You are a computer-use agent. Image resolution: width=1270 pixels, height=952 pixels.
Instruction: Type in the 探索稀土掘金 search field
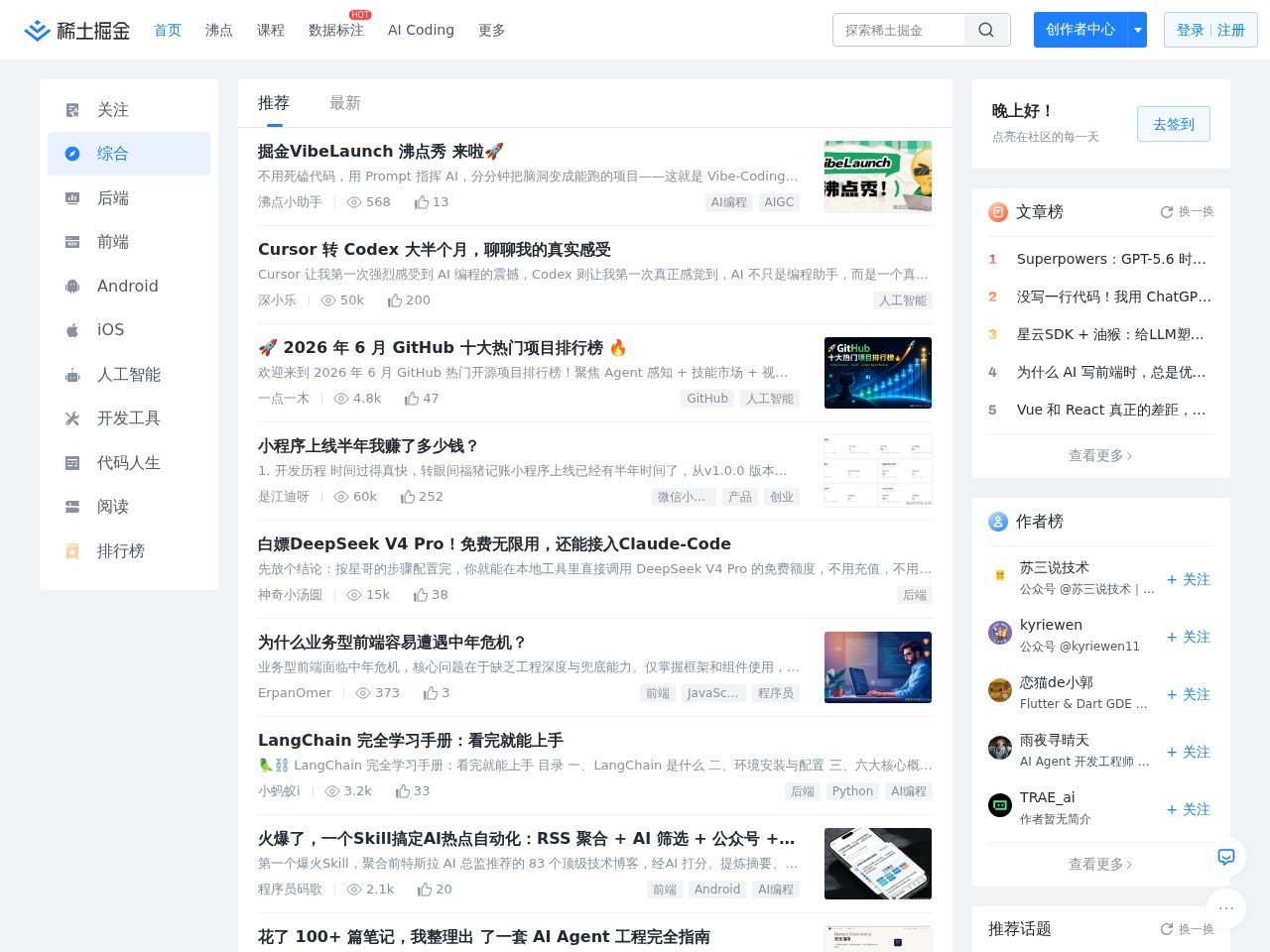[899, 30]
